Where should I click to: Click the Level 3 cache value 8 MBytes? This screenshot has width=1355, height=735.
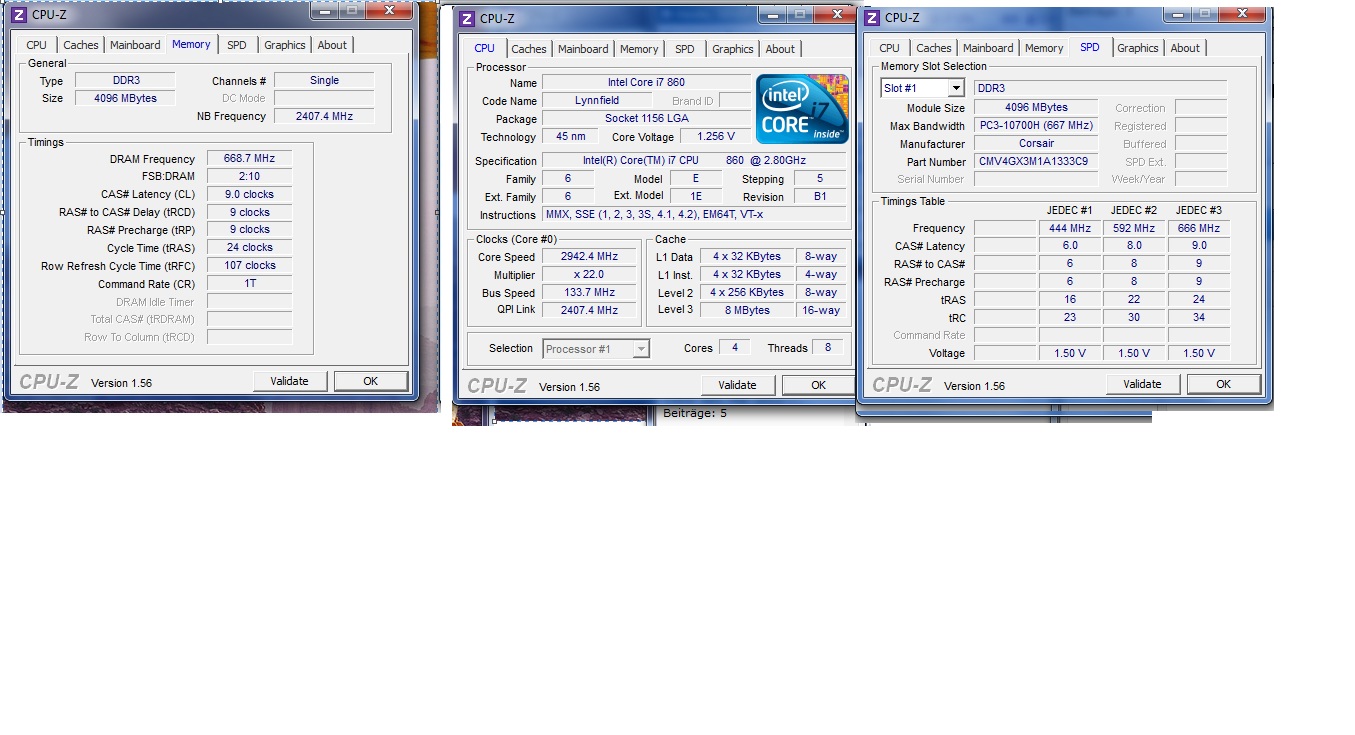click(747, 310)
